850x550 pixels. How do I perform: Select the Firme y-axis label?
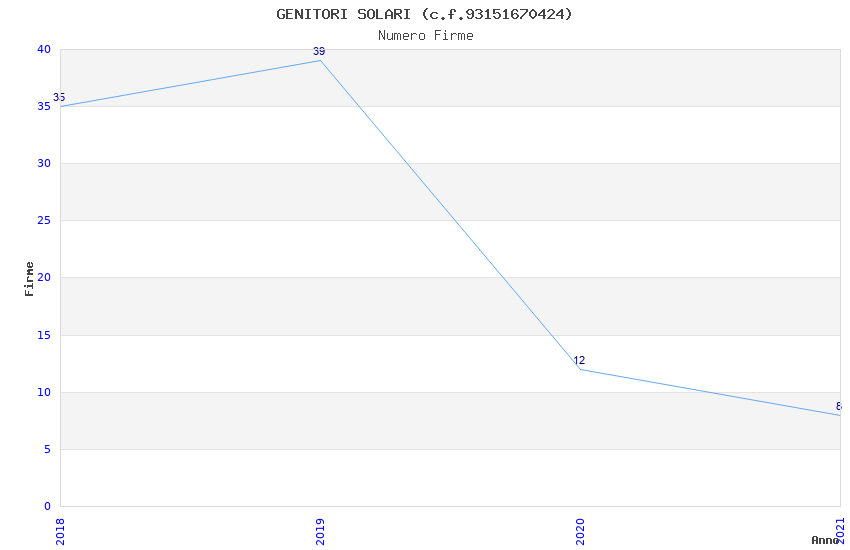click(x=30, y=278)
